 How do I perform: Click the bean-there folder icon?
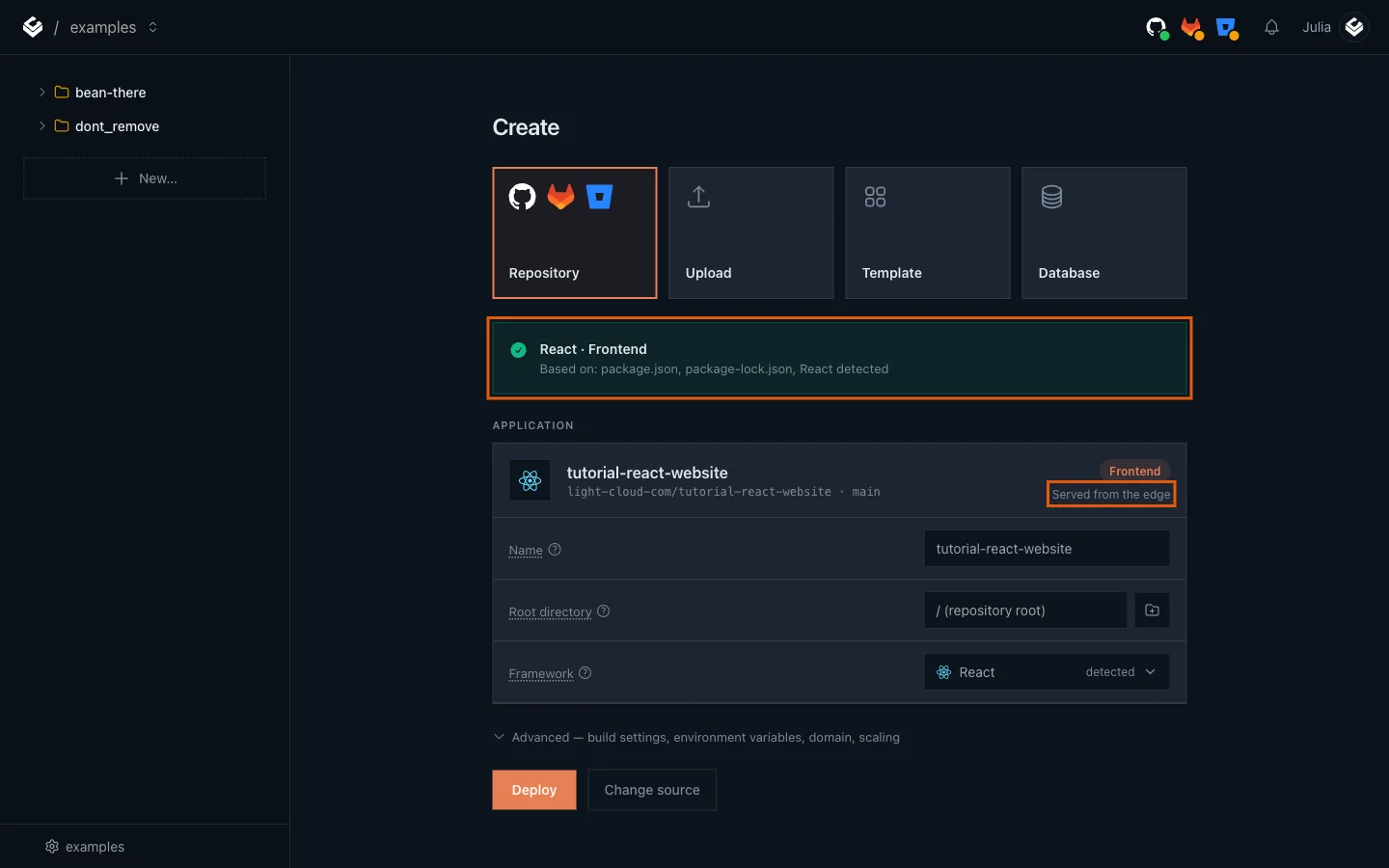pyautogui.click(x=62, y=93)
